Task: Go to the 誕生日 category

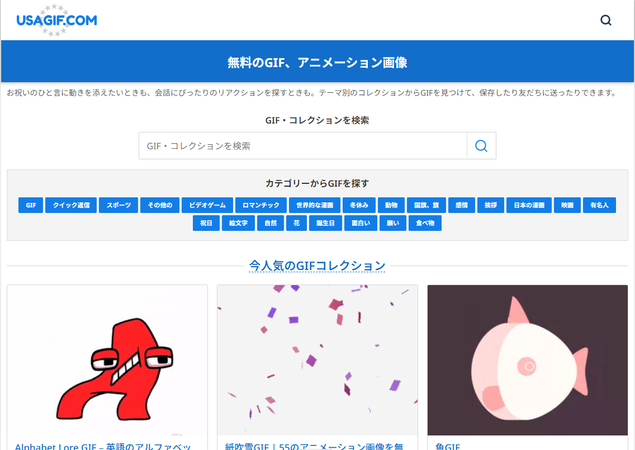Action: pos(326,223)
